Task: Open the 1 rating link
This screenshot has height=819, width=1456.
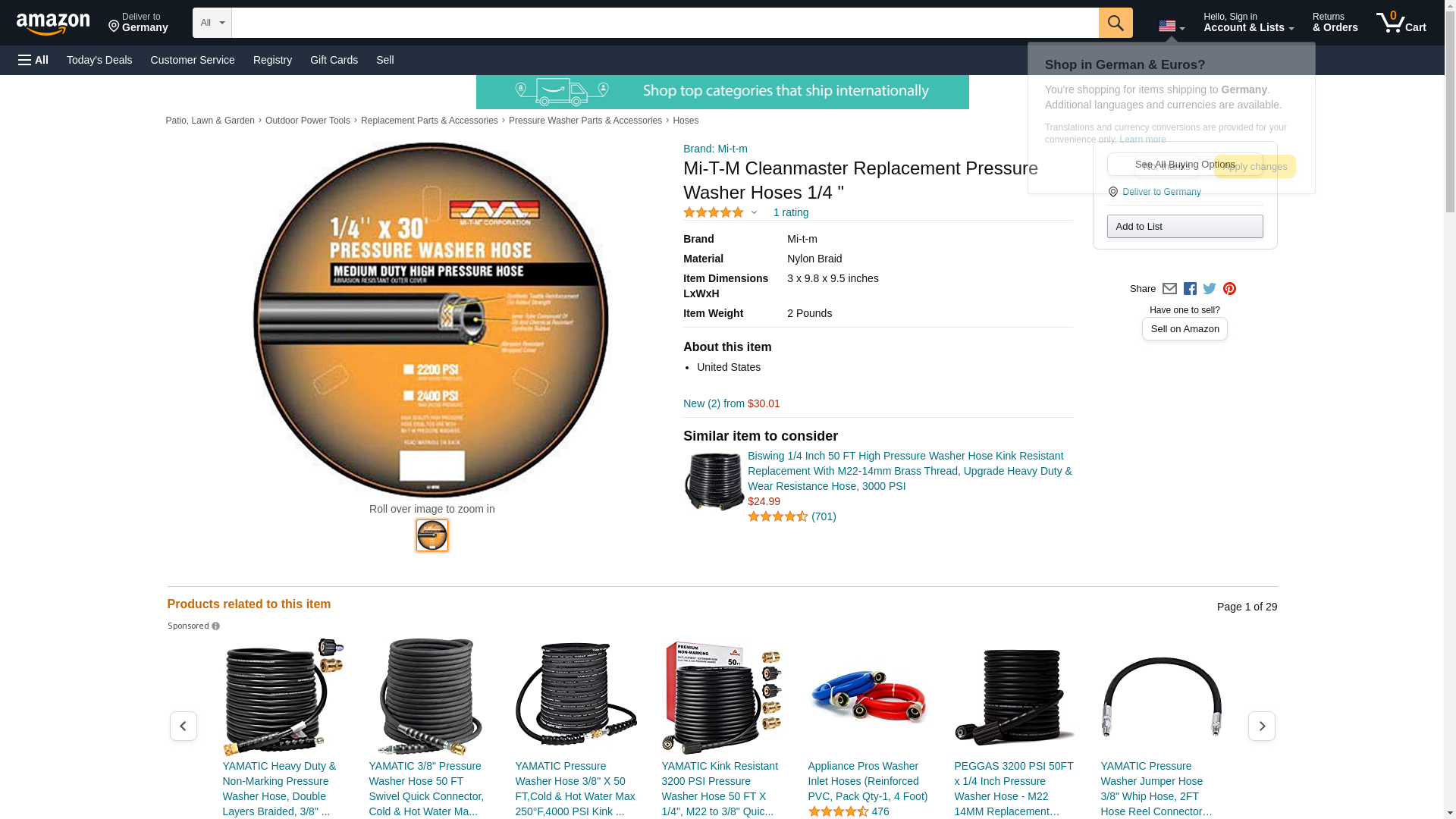Action: 791,212
